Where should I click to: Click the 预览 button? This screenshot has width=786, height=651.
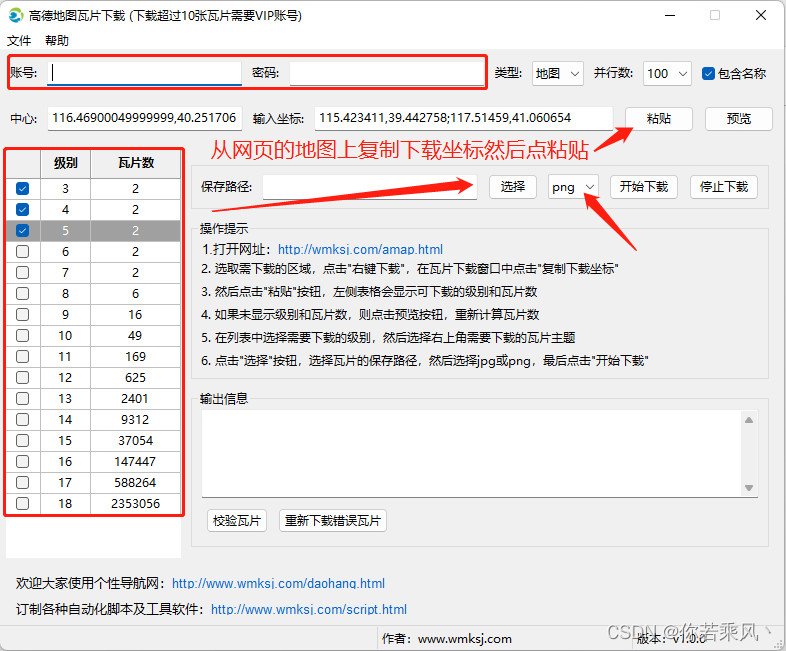click(738, 119)
